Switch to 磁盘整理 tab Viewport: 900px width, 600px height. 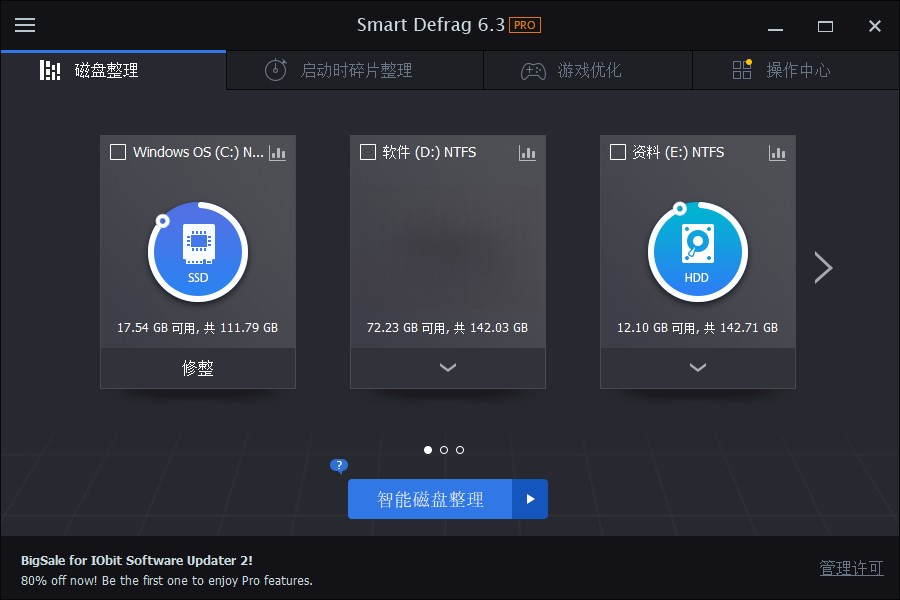pyautogui.click(x=114, y=70)
